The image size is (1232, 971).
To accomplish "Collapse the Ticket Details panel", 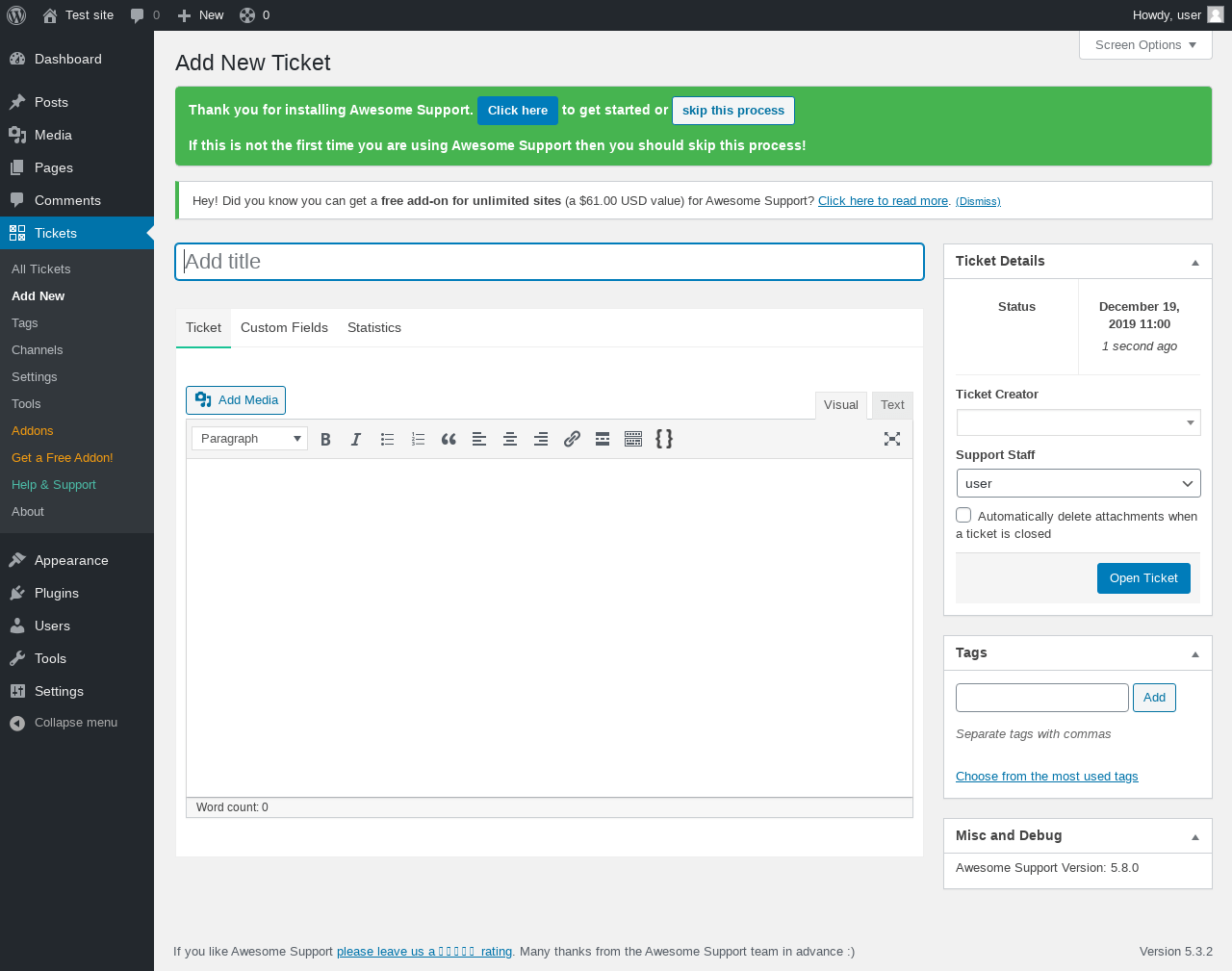I will [1195, 262].
